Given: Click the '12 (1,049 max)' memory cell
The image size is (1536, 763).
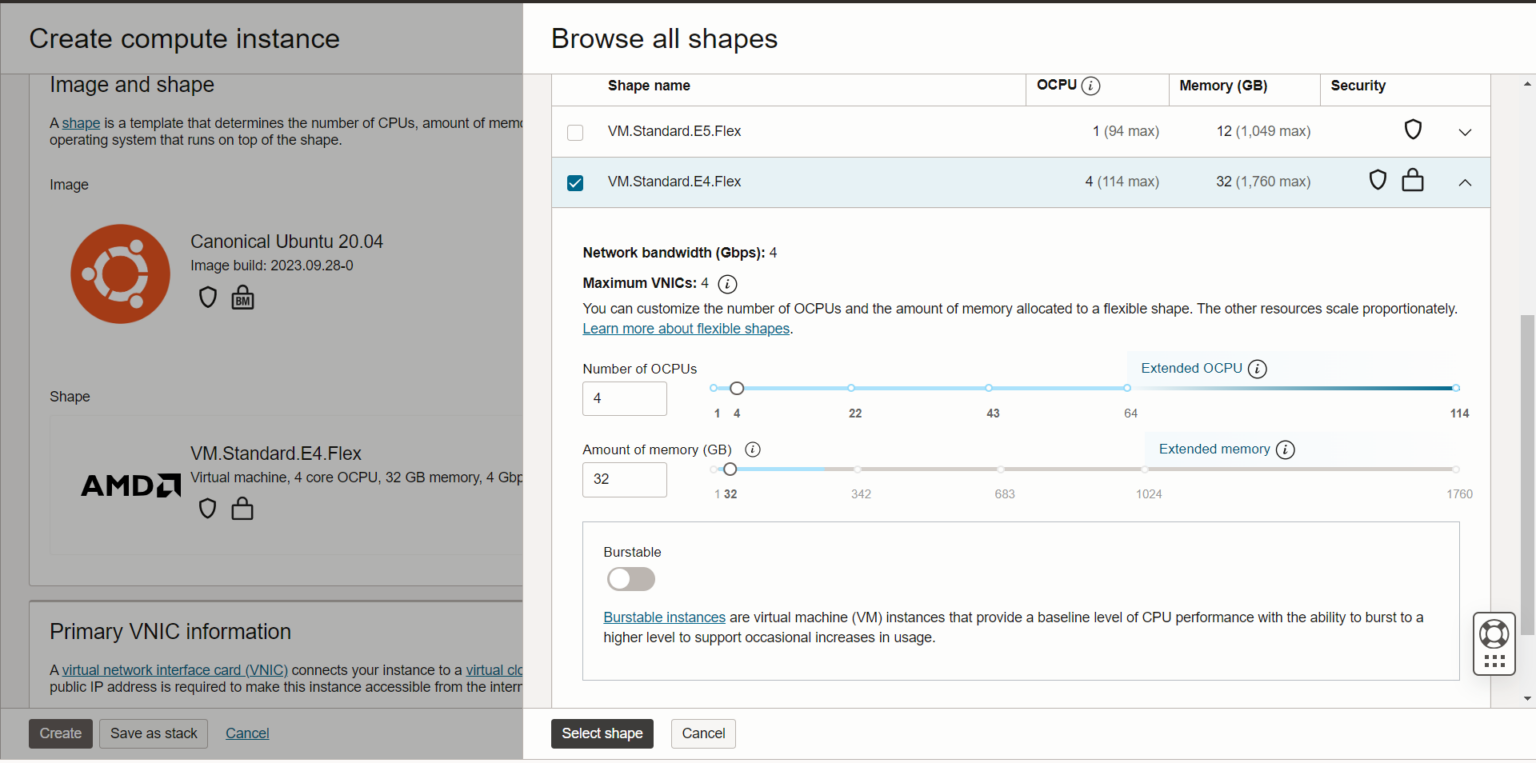Looking at the screenshot, I should (x=1263, y=132).
